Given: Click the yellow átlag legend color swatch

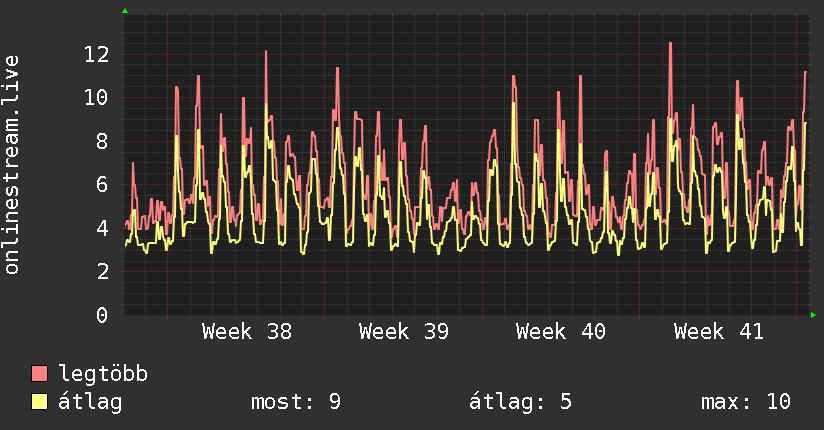Looking at the screenshot, I should coord(39,402).
